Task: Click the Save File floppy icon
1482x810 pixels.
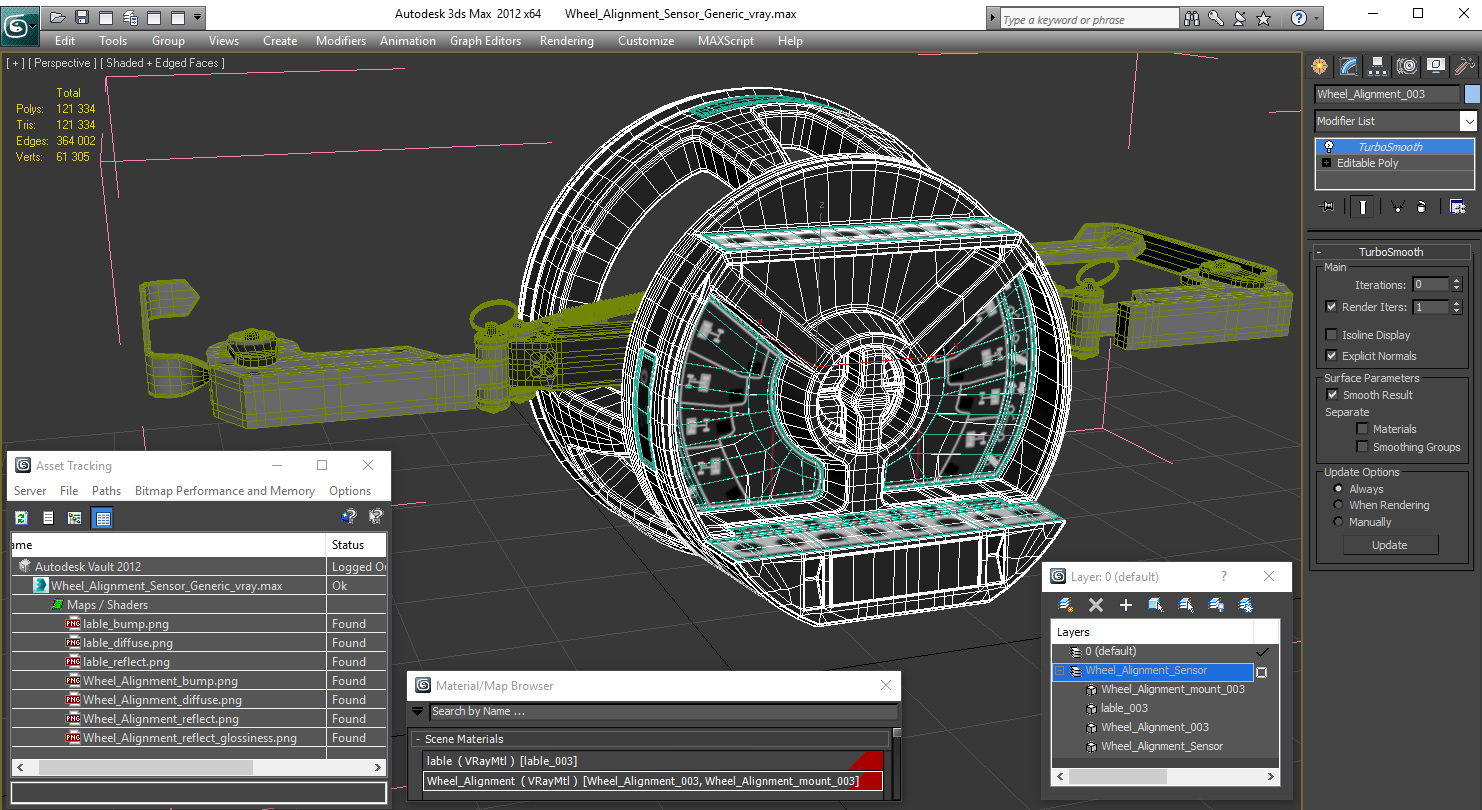Action: click(82, 17)
